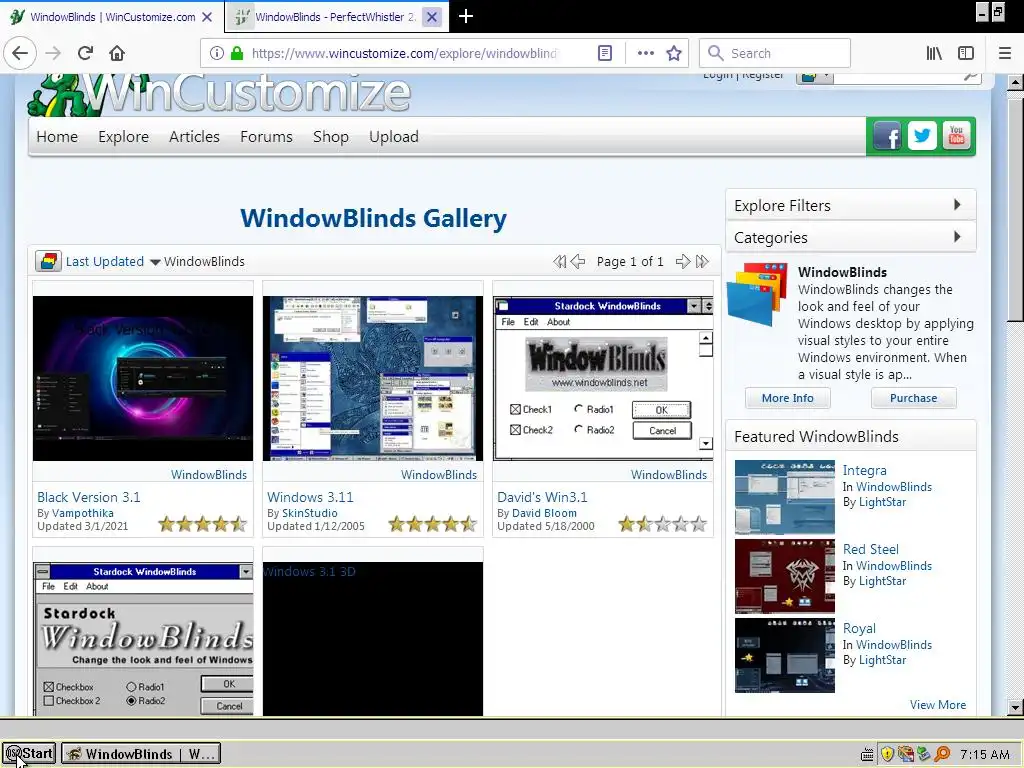Open Red Steel featured thumbnail

click(x=784, y=576)
